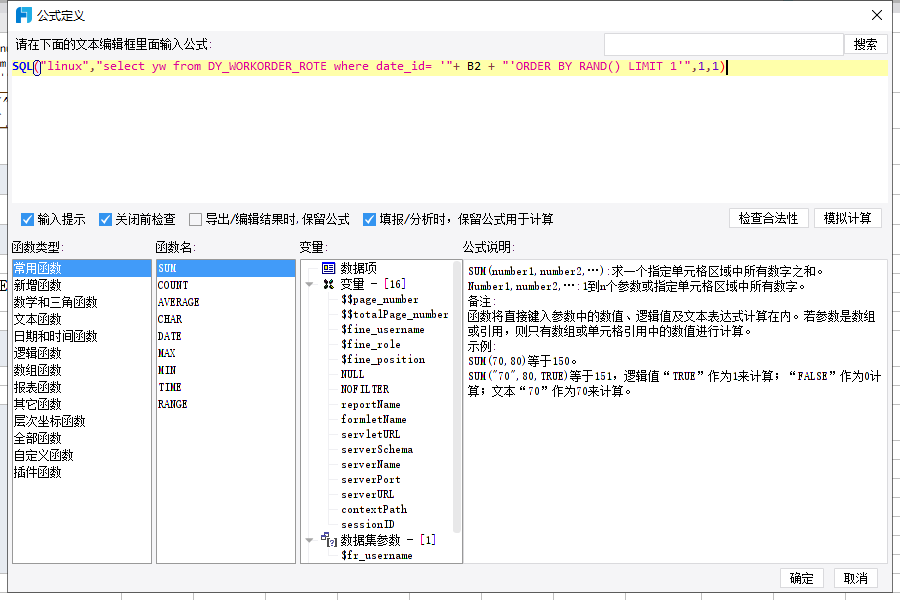Close the 公式定义 dialog window
This screenshot has width=900, height=600.
tap(877, 15)
